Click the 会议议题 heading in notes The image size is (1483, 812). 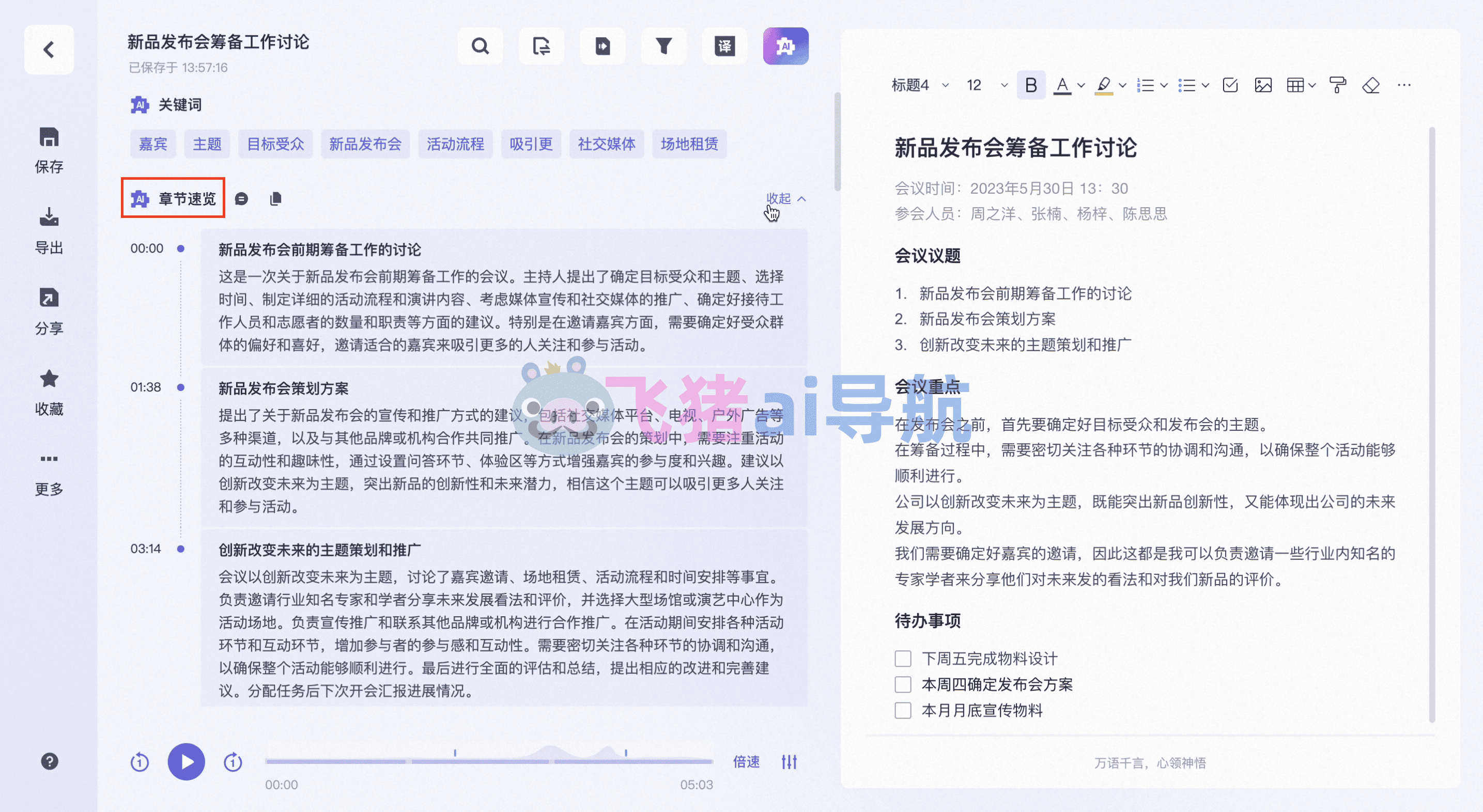pos(928,256)
